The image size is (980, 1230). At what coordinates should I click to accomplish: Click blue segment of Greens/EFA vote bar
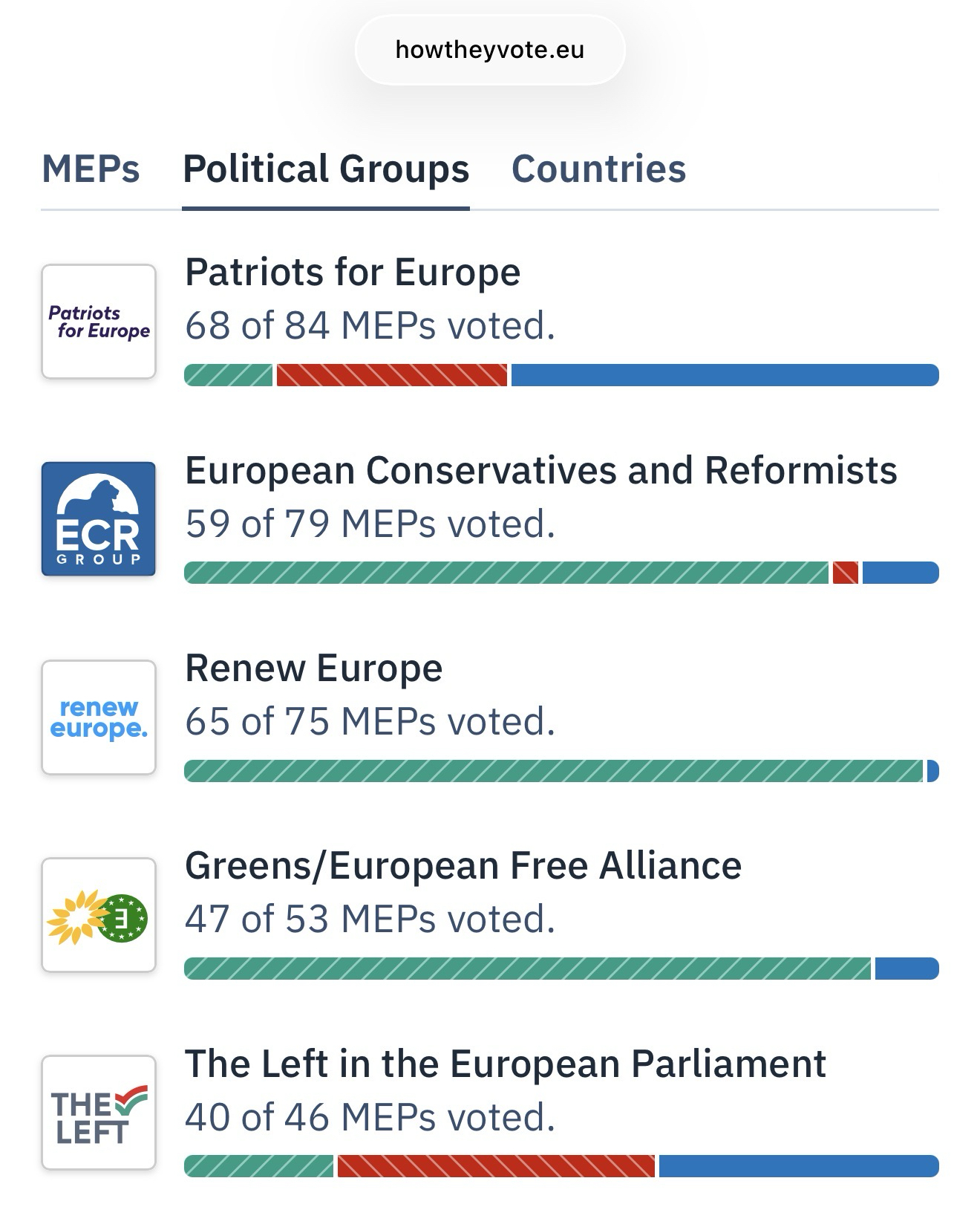(906, 969)
